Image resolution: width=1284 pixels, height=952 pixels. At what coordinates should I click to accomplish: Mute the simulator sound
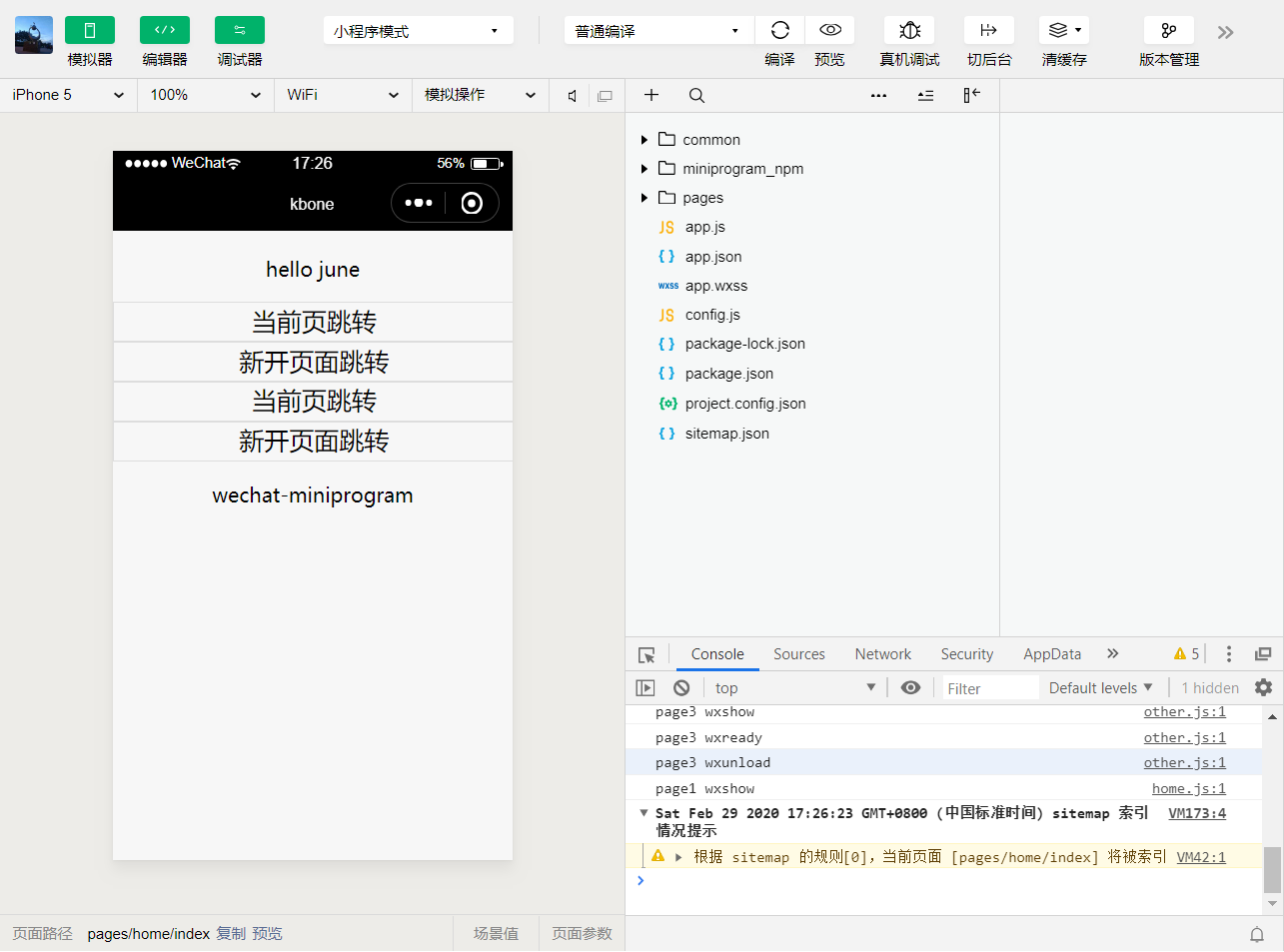[573, 96]
